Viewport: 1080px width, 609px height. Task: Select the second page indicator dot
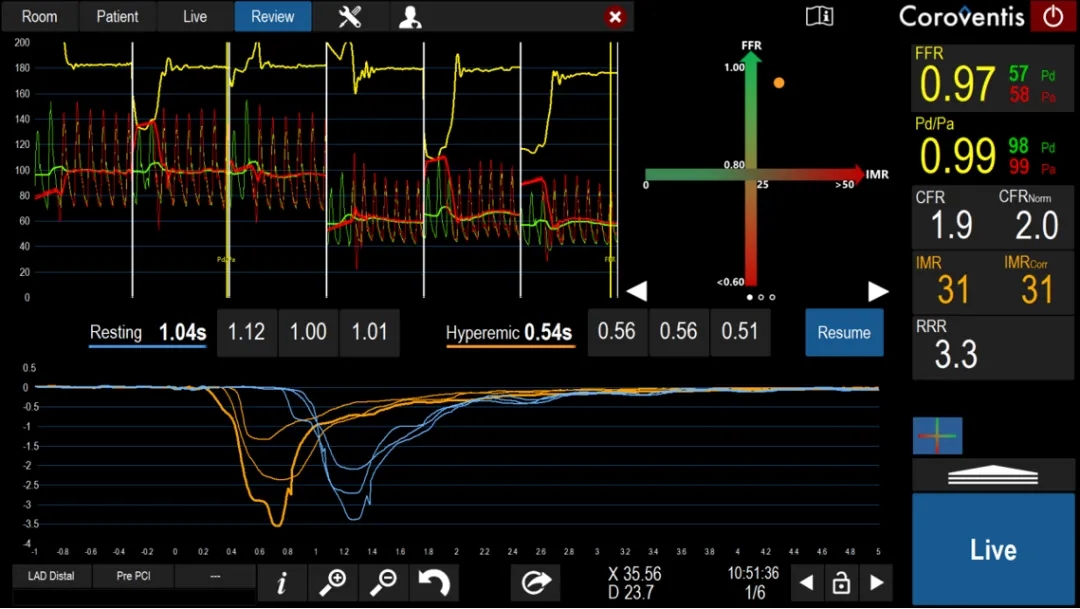pos(761,297)
